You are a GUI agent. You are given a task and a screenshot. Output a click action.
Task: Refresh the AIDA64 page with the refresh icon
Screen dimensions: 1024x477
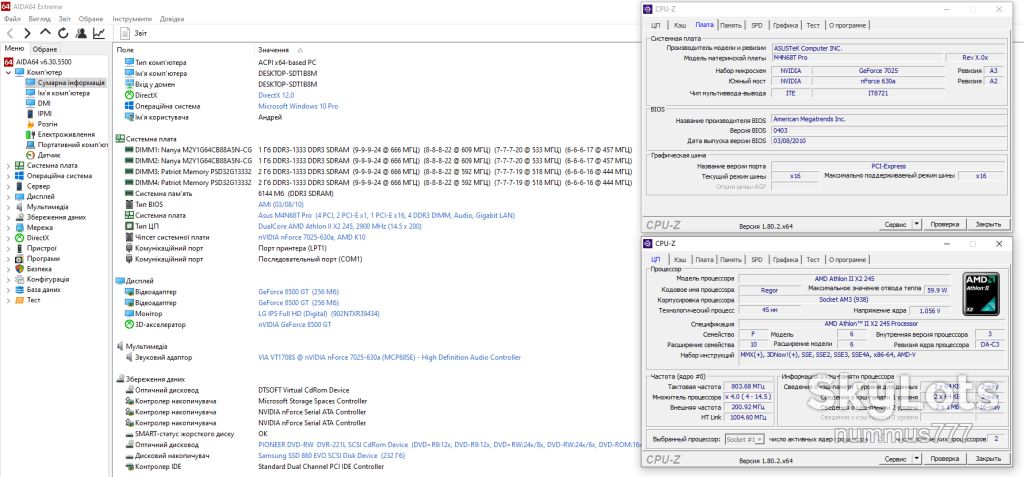(63, 33)
